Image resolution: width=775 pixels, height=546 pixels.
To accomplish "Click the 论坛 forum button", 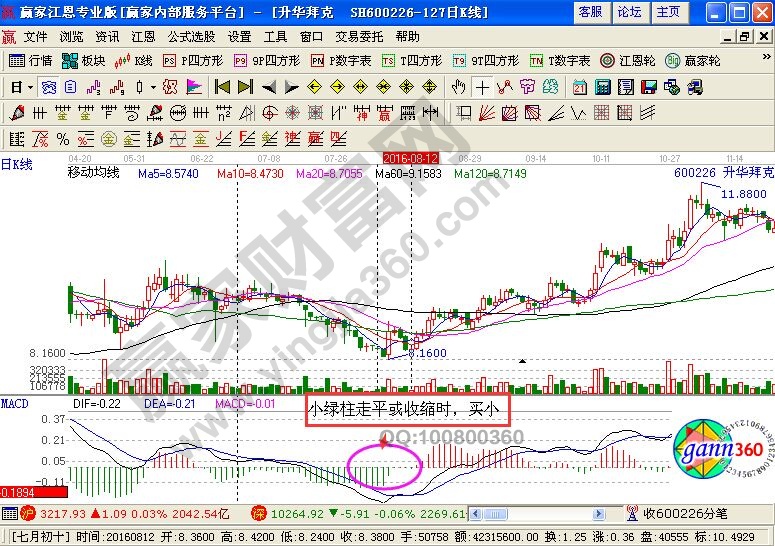I will click(x=629, y=12).
